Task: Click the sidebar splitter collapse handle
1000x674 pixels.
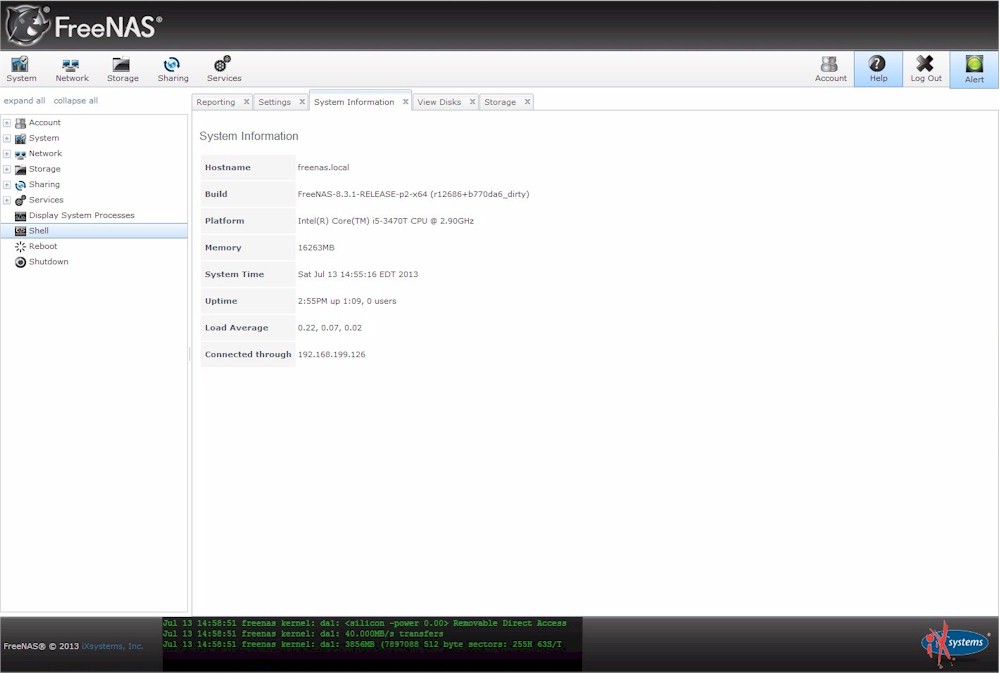Action: (189, 355)
